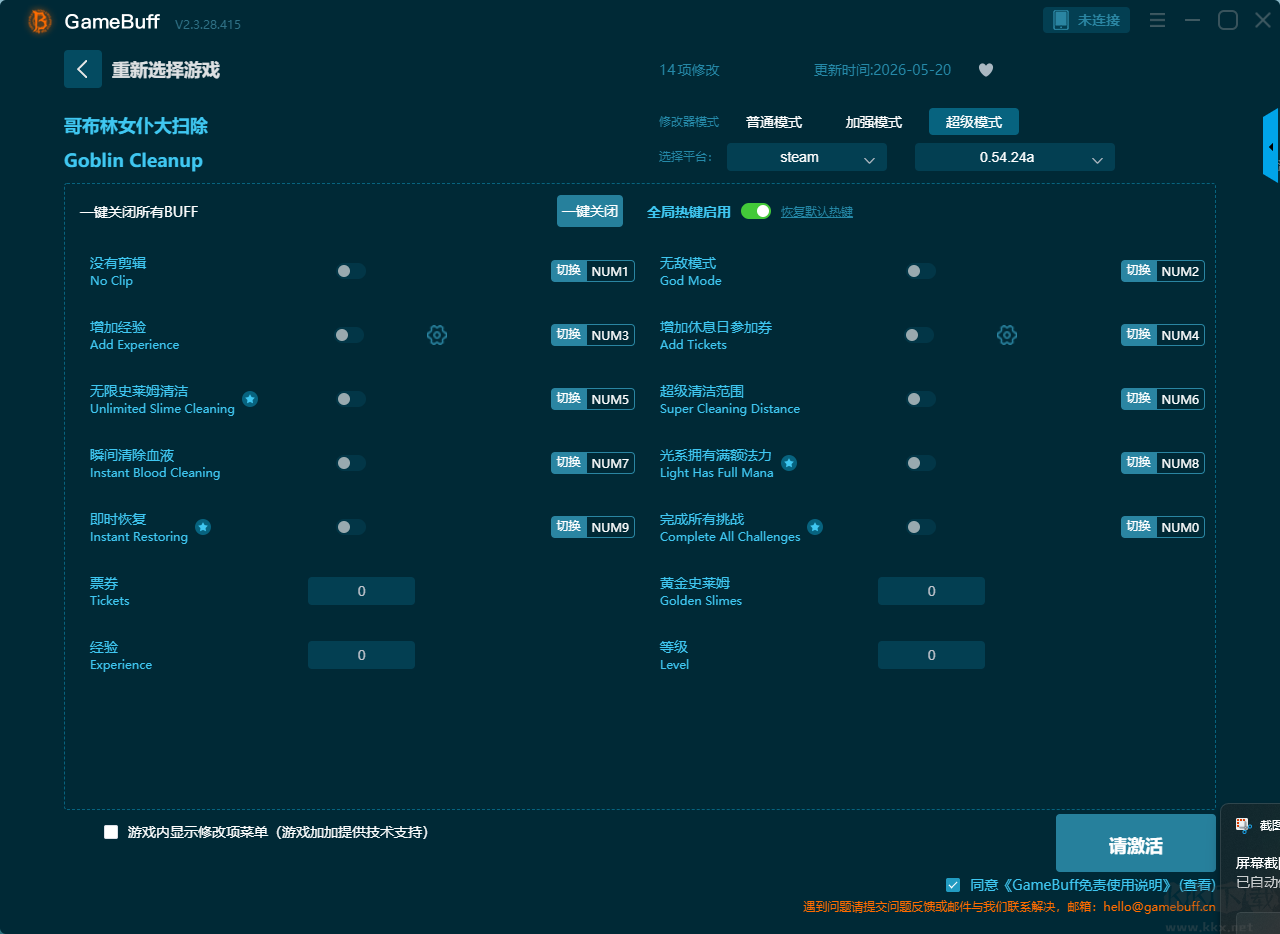Click NUM9 hotkey for Instant Restoring
This screenshot has width=1280, height=934.
593,527
